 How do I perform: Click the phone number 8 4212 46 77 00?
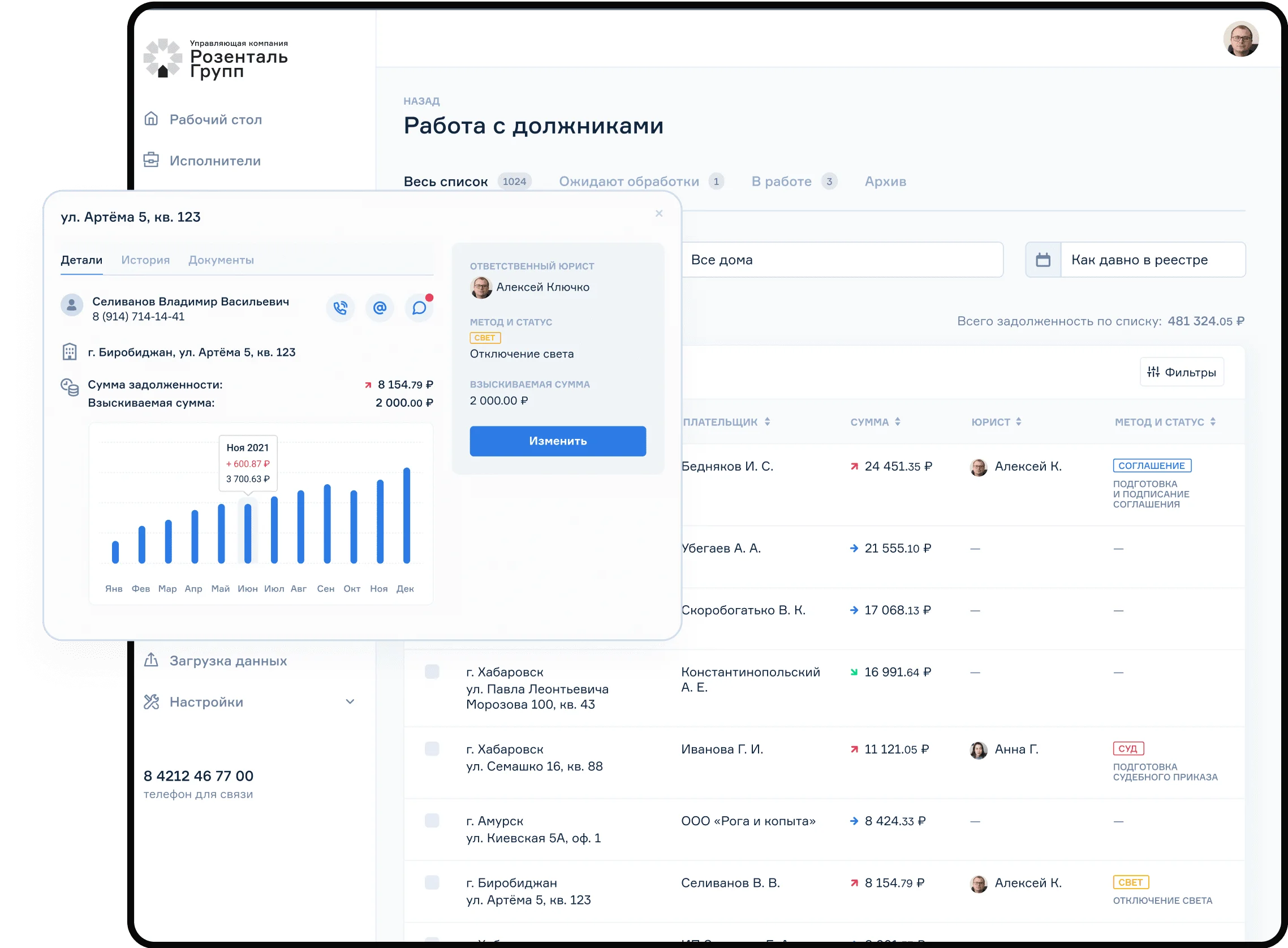198,776
